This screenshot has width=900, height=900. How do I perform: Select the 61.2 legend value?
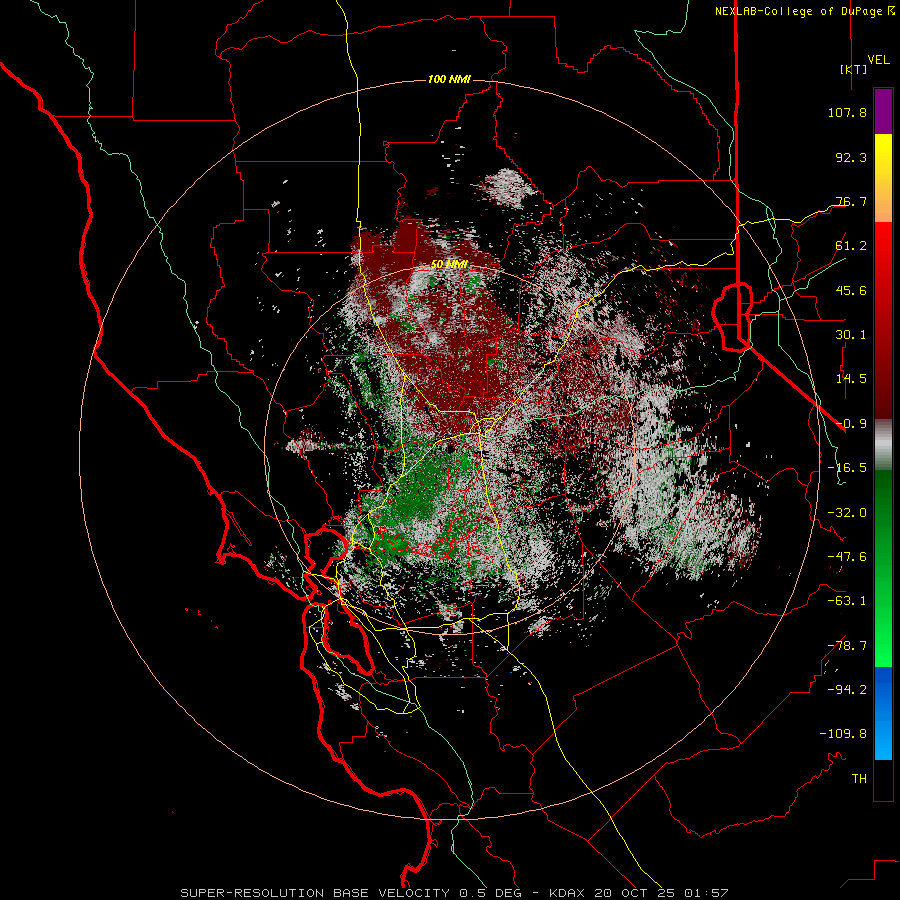pos(851,246)
